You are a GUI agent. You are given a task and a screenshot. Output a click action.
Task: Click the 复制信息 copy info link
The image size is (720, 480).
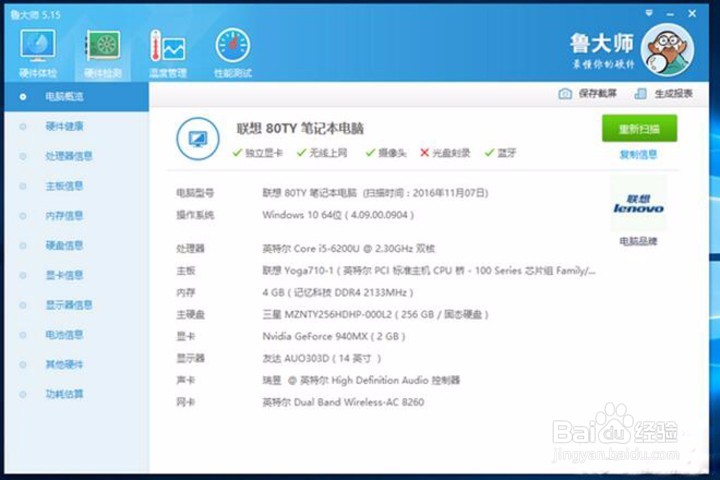click(638, 155)
